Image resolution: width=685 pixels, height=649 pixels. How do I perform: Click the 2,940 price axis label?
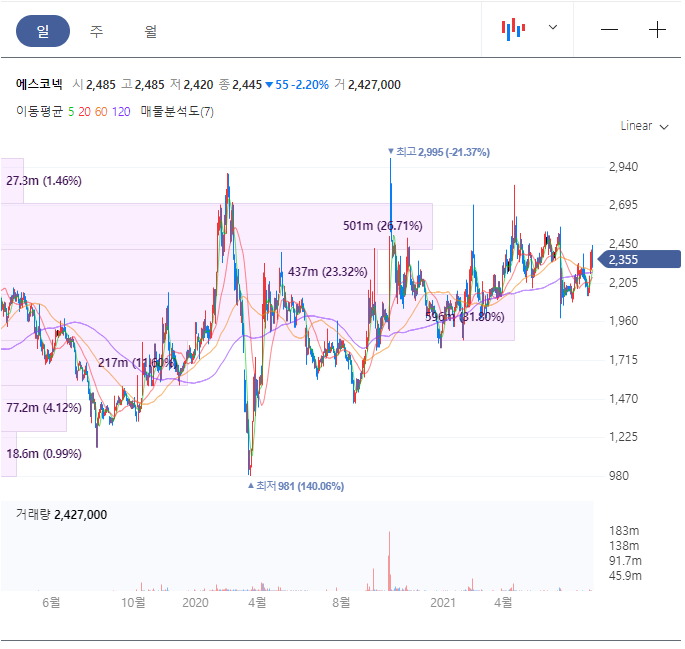point(623,167)
